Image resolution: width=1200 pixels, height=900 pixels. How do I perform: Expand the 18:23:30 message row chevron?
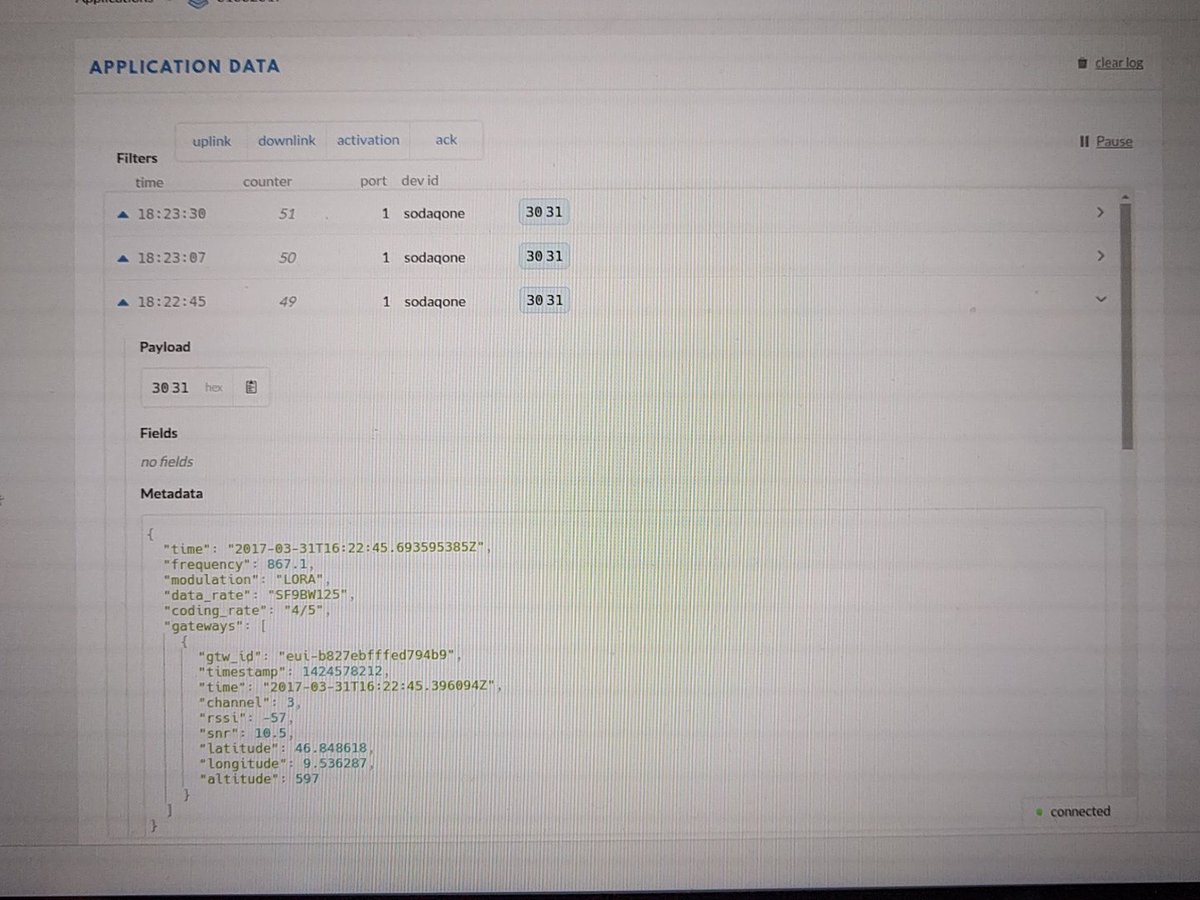coord(1100,212)
